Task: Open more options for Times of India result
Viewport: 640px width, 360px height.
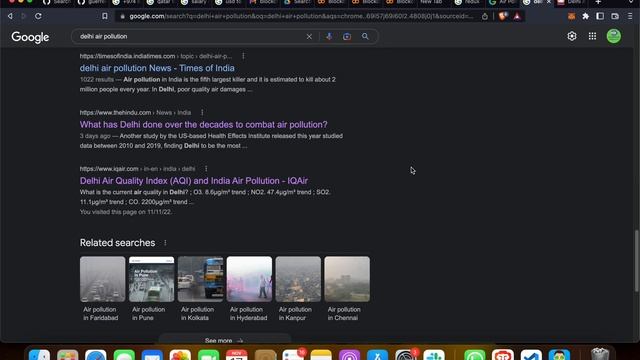Action: pyautogui.click(x=243, y=56)
